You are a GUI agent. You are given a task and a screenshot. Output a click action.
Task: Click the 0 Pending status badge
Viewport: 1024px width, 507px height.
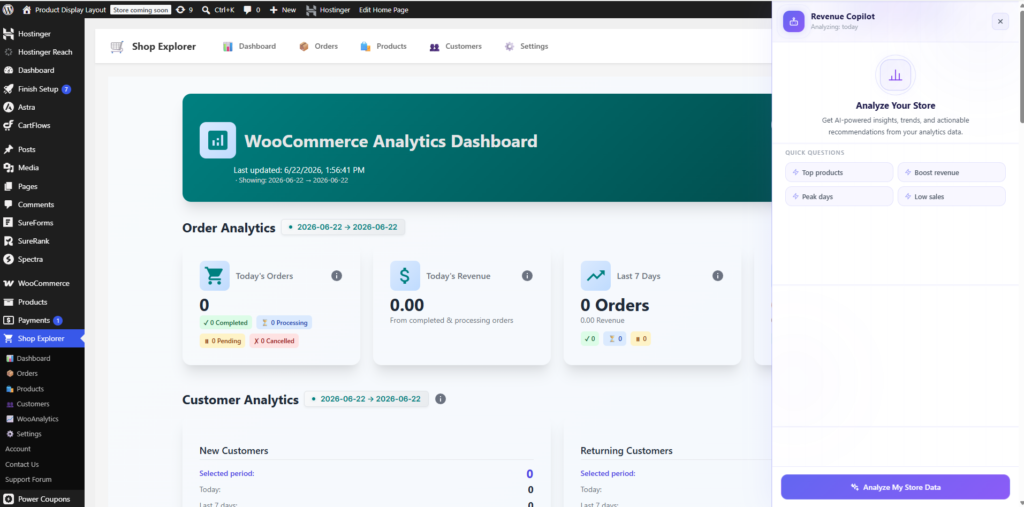coord(222,340)
